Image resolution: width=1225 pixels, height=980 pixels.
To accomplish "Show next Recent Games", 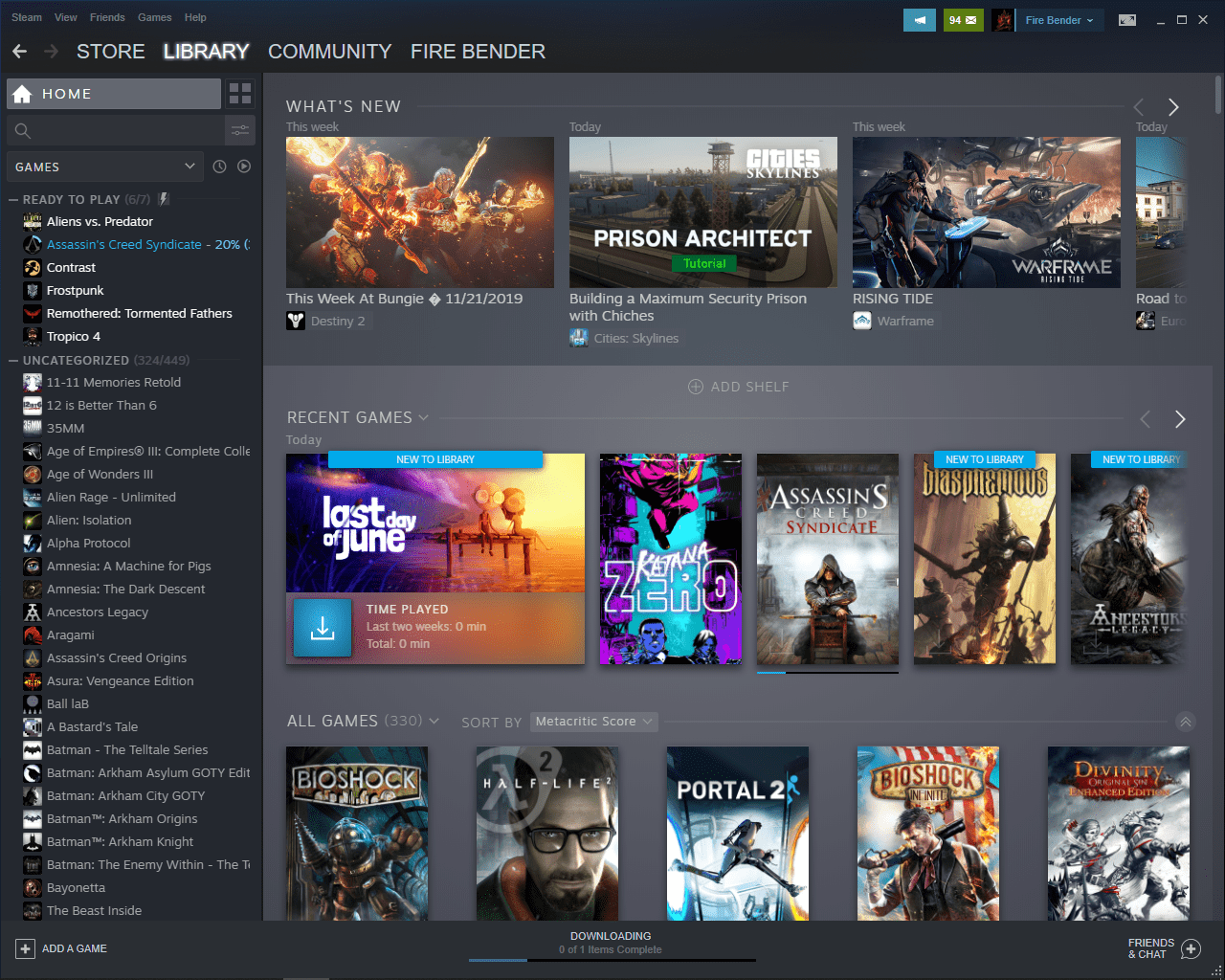I will click(x=1180, y=419).
